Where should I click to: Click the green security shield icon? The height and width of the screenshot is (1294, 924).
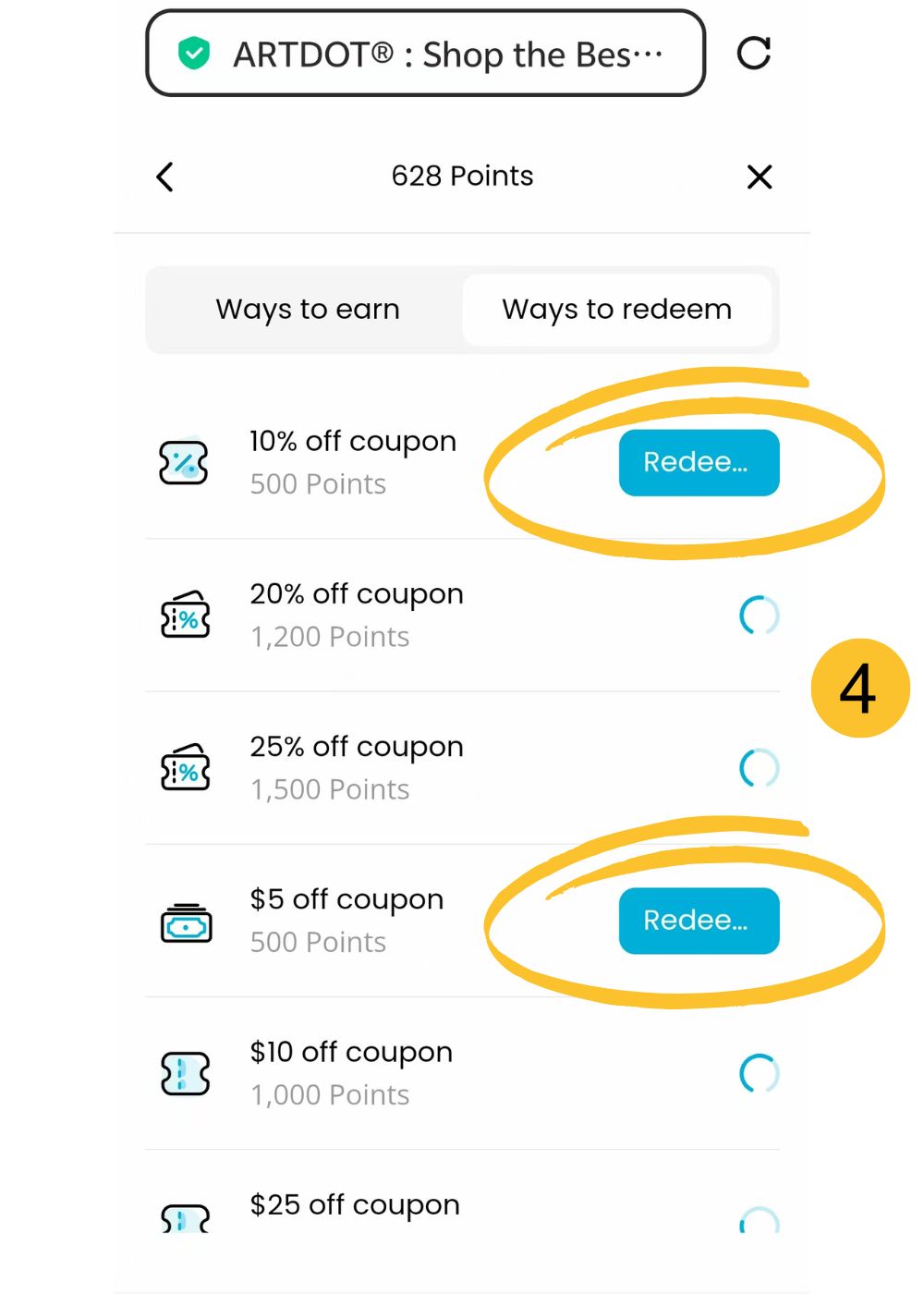[x=194, y=54]
